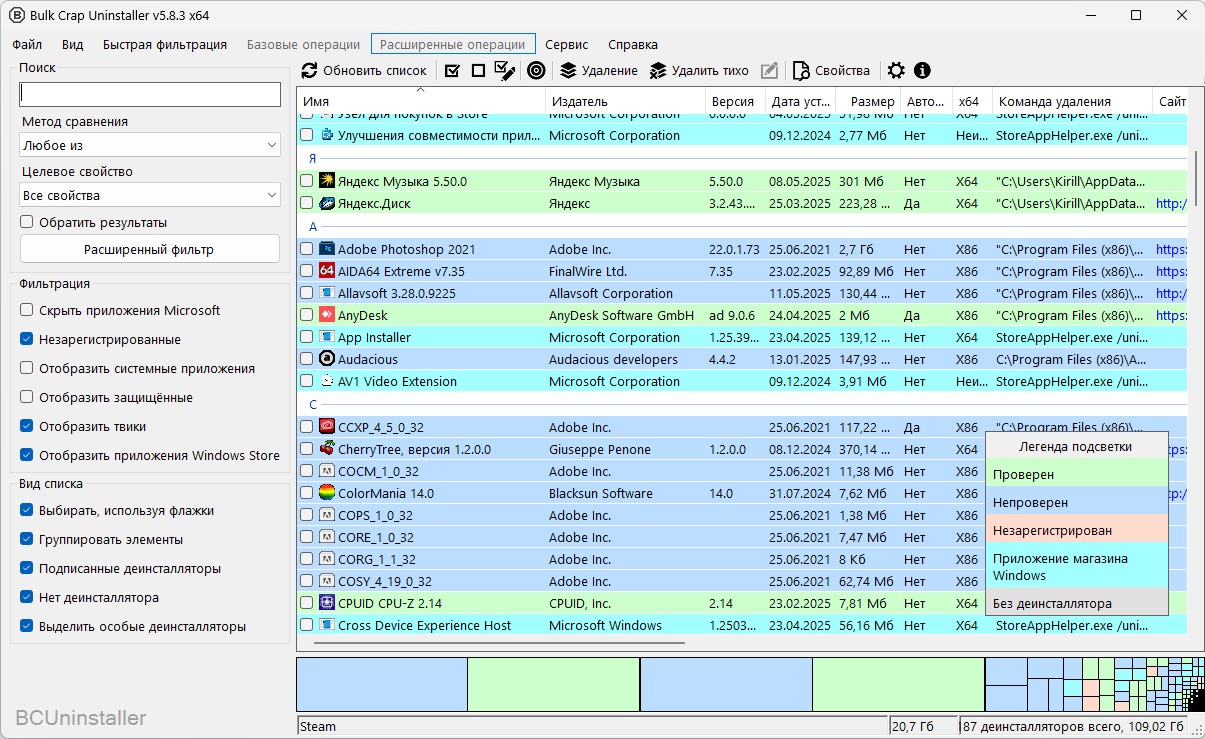Click the App Installer app icon
The image size is (1205, 739).
click(x=326, y=337)
